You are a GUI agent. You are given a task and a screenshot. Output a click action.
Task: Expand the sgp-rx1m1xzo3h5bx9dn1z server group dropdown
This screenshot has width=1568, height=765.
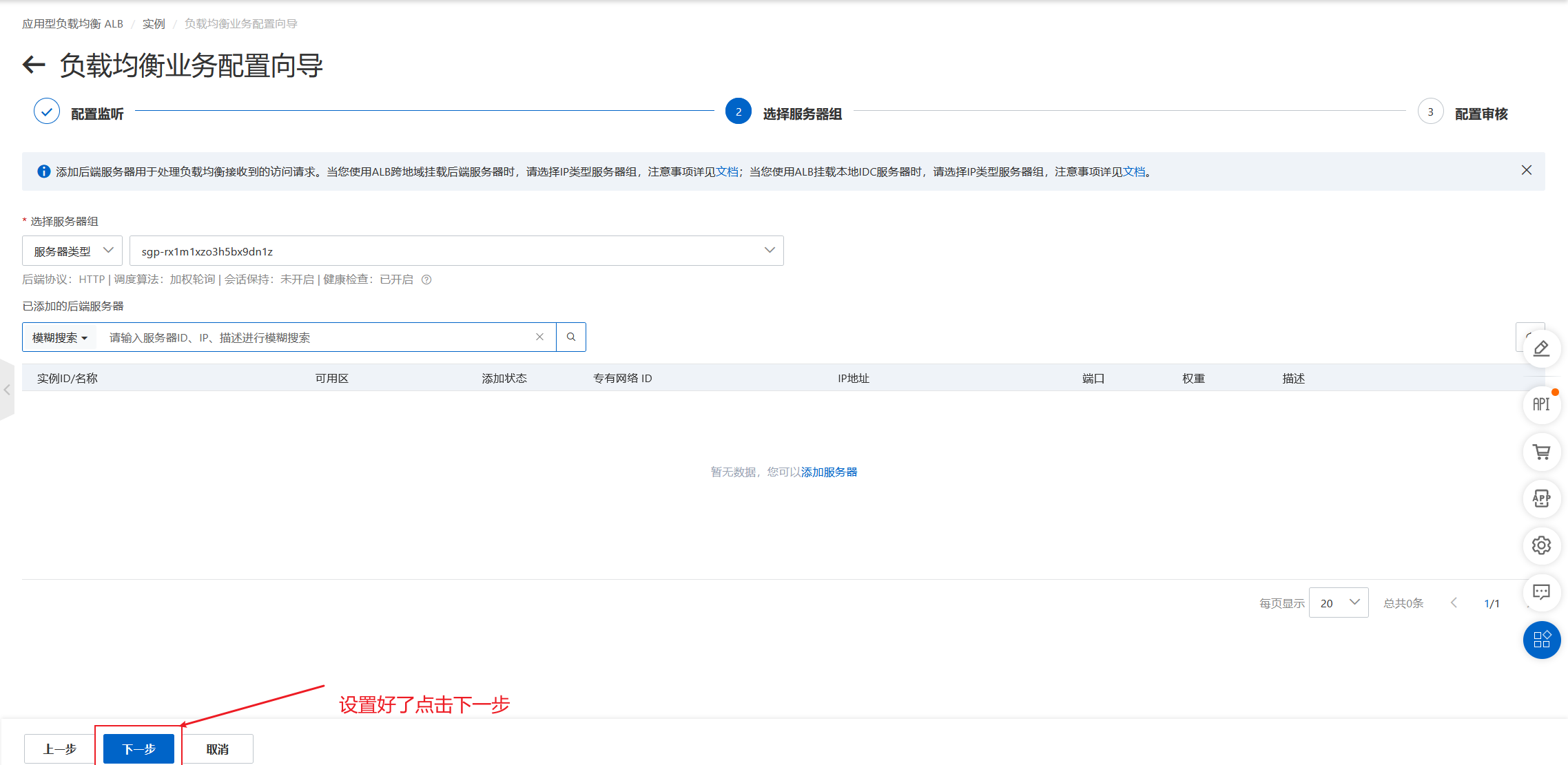[456, 251]
